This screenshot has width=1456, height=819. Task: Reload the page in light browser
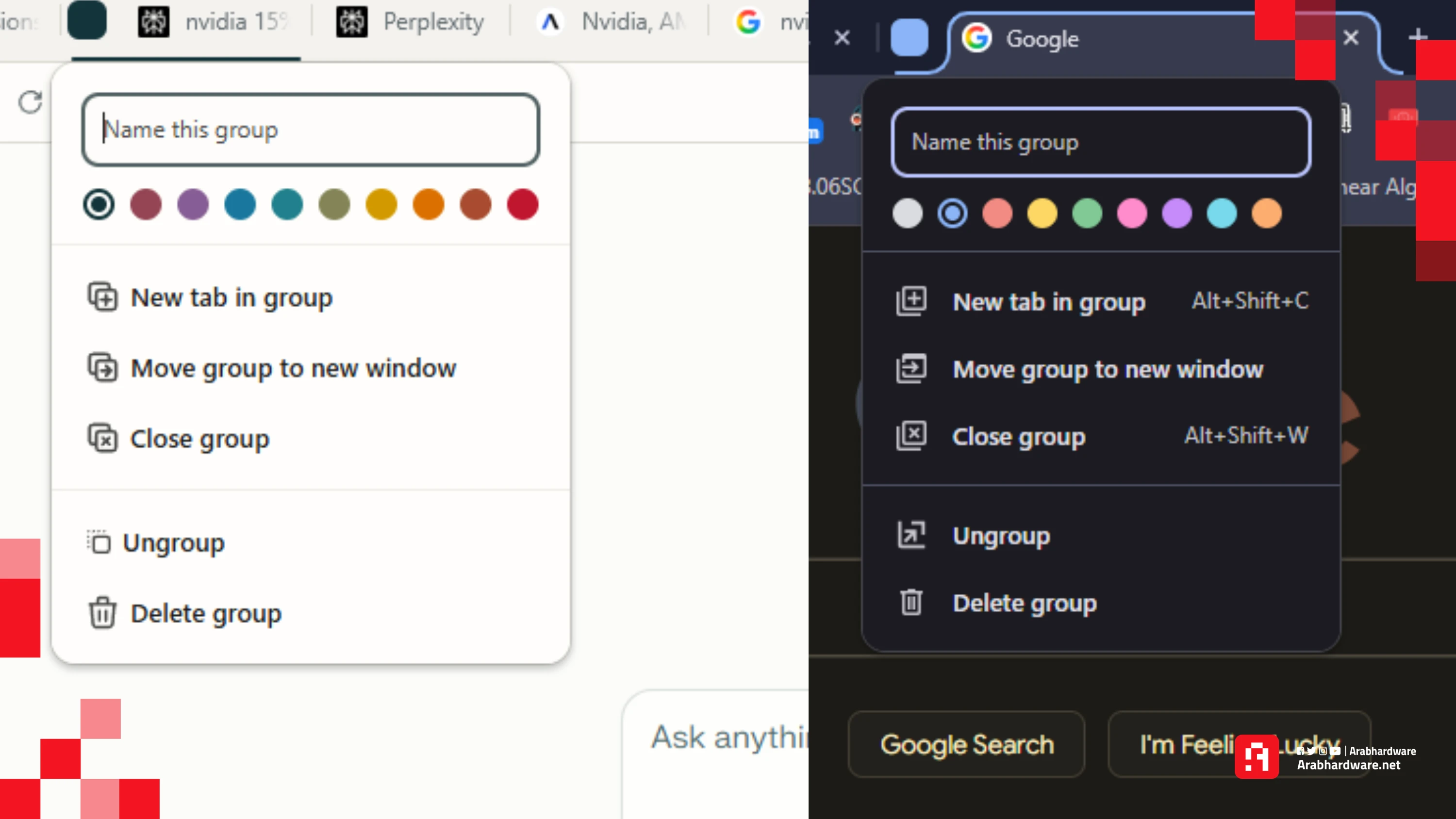pyautogui.click(x=30, y=102)
